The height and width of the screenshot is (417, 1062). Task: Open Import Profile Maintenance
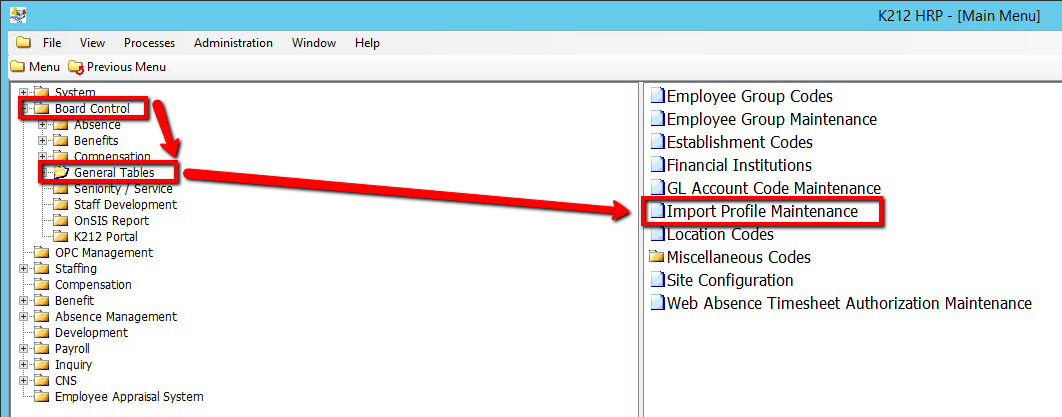click(762, 212)
